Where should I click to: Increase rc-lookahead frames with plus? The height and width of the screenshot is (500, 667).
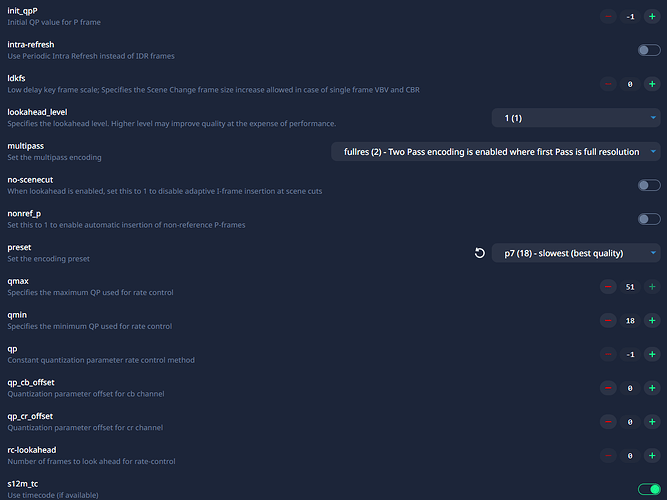652,456
